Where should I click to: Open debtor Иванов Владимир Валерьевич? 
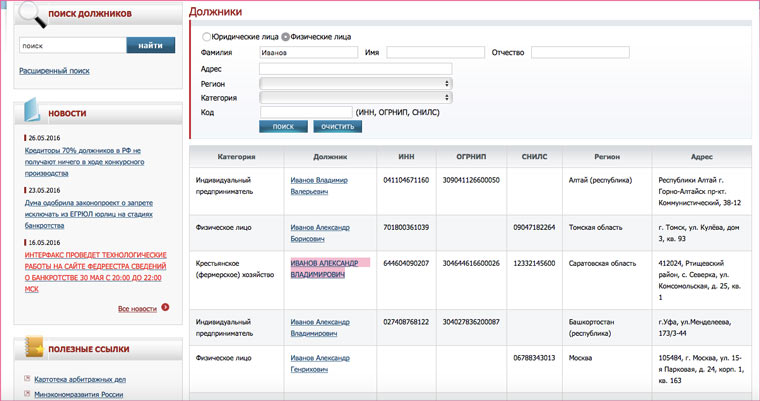tap(320, 185)
